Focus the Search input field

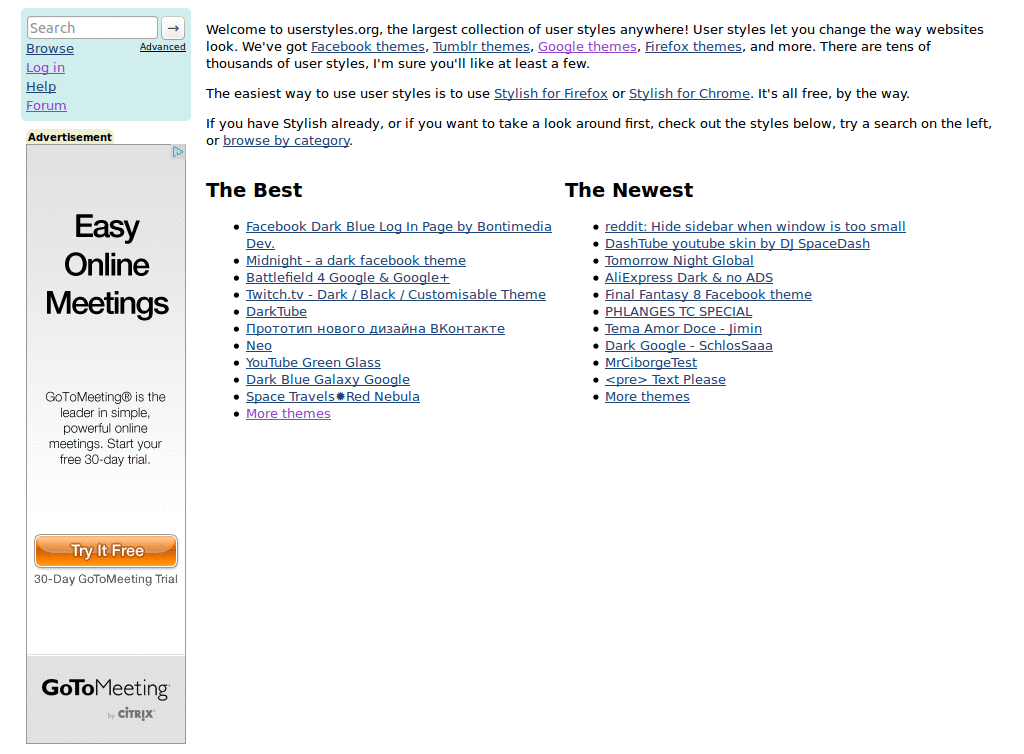click(x=92, y=28)
